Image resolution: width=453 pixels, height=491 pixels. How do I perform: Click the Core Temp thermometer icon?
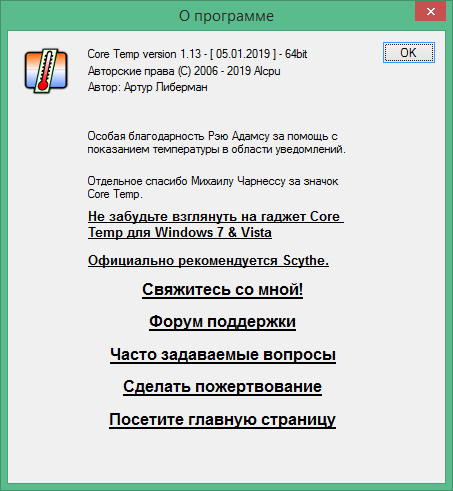(46, 71)
